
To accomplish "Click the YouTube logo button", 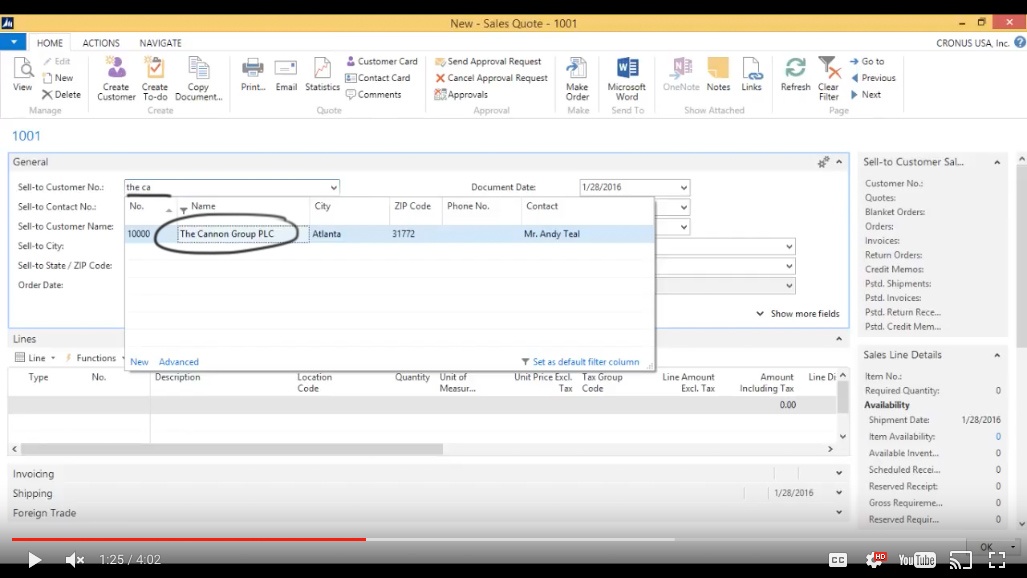I will (917, 560).
